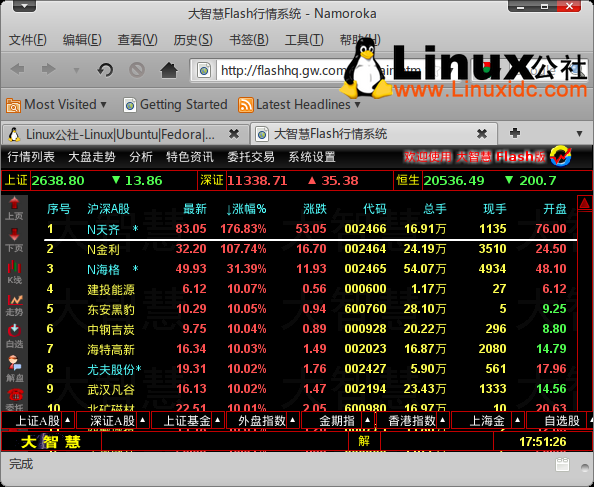
Task: Click the 大智慧 Flash logo icon
Action: click(561, 156)
